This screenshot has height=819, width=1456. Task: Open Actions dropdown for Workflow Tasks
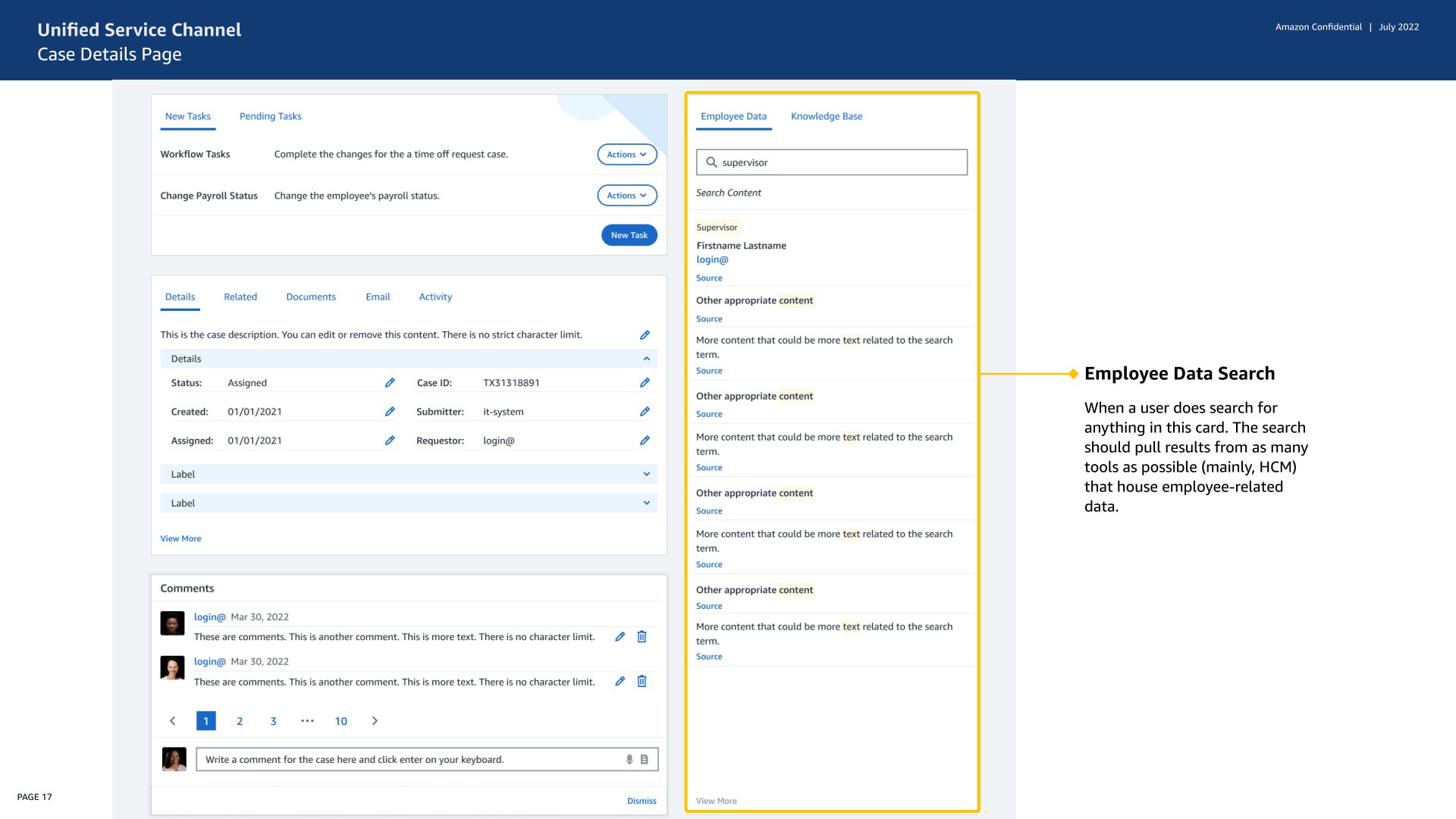click(626, 155)
